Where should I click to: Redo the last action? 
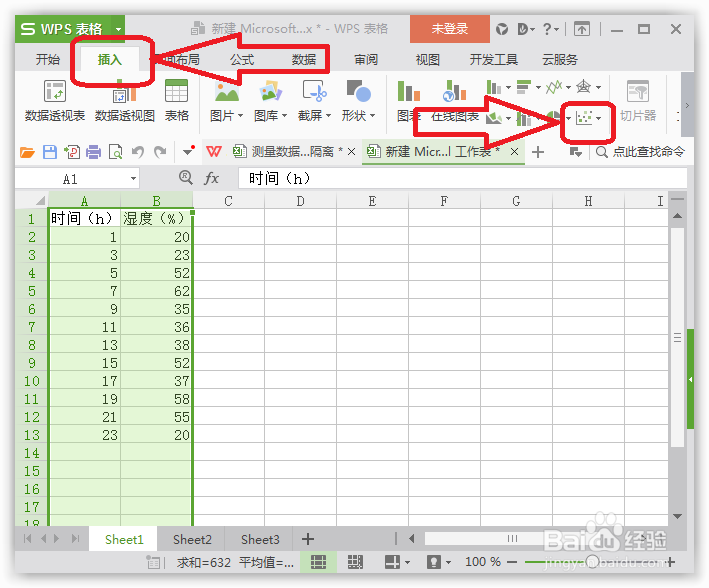(160, 152)
